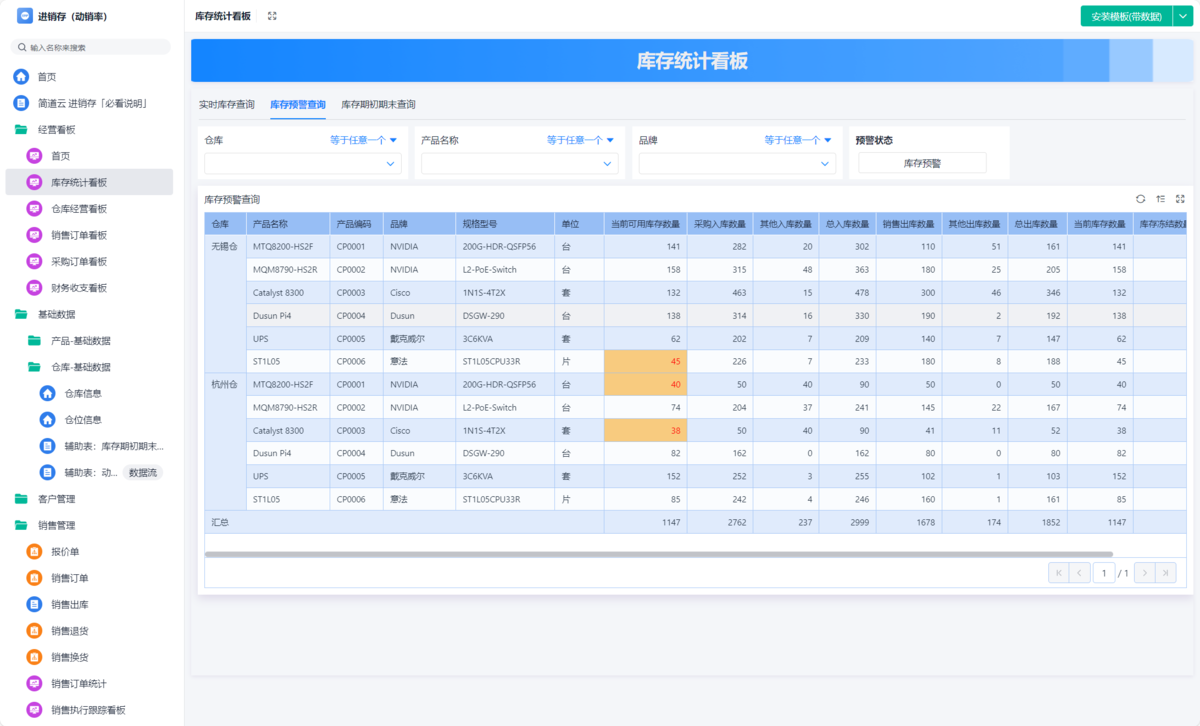Screen dimensions: 1200x726
Task: Open 仓库经营看板 in the sidebar
Action: coord(79,209)
